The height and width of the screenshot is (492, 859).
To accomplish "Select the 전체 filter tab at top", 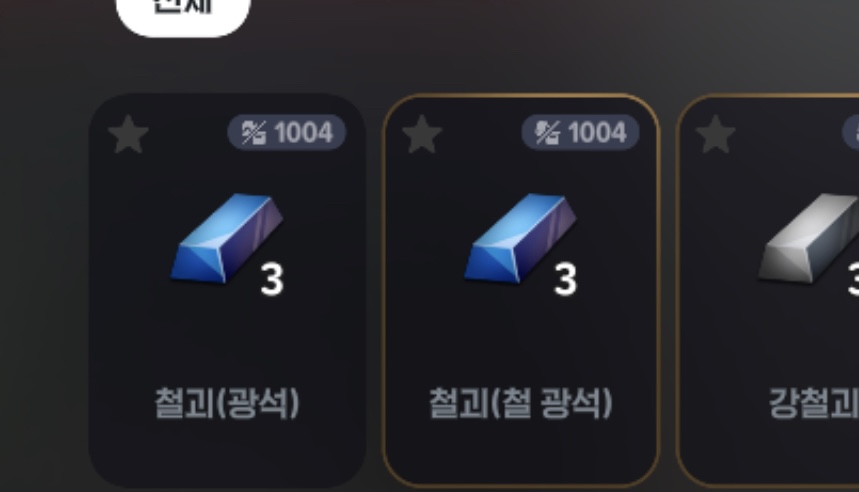I will (183, 11).
